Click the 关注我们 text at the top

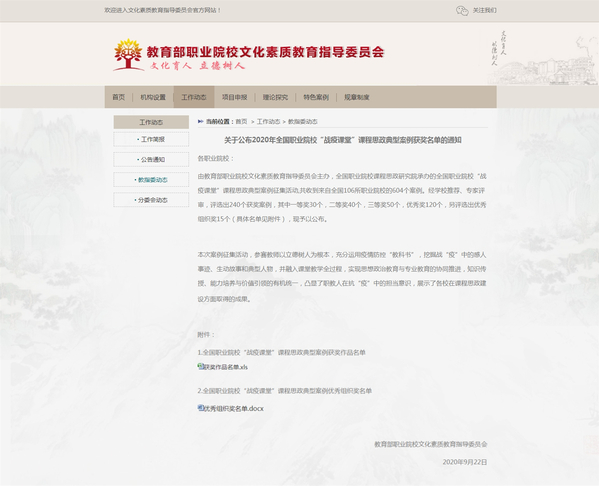click(484, 10)
